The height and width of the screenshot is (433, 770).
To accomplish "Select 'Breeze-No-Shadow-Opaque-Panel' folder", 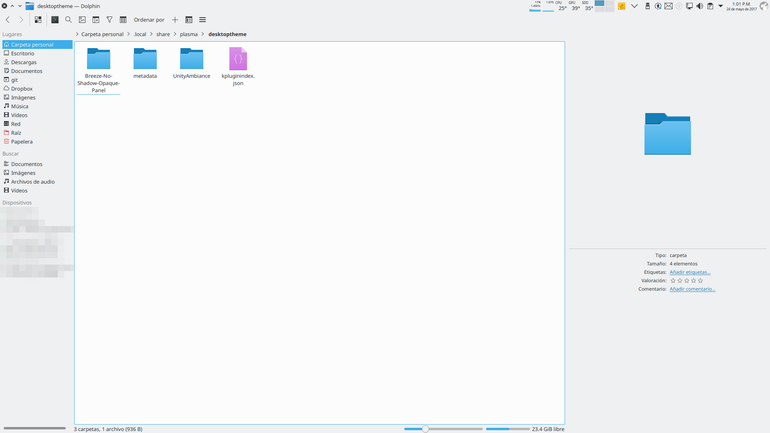I will pyautogui.click(x=98, y=70).
